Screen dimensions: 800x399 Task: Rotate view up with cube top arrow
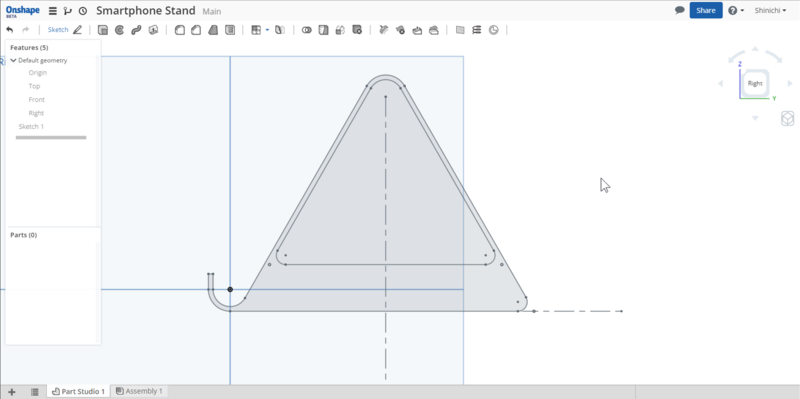(755, 49)
